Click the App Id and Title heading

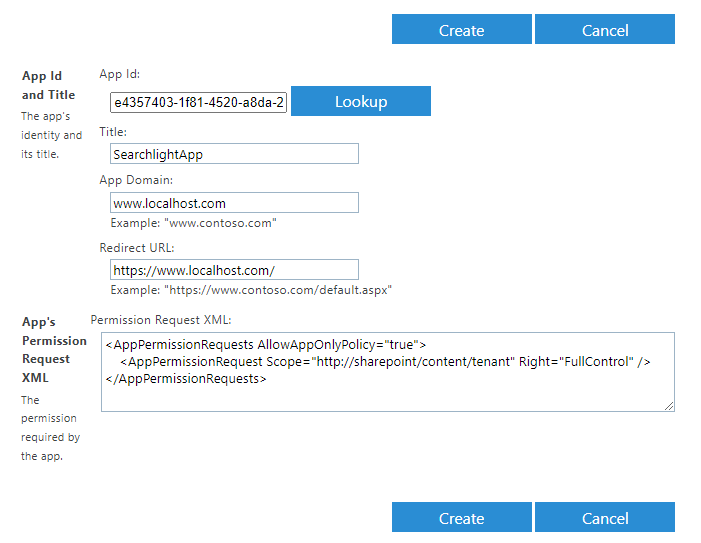tap(48, 85)
